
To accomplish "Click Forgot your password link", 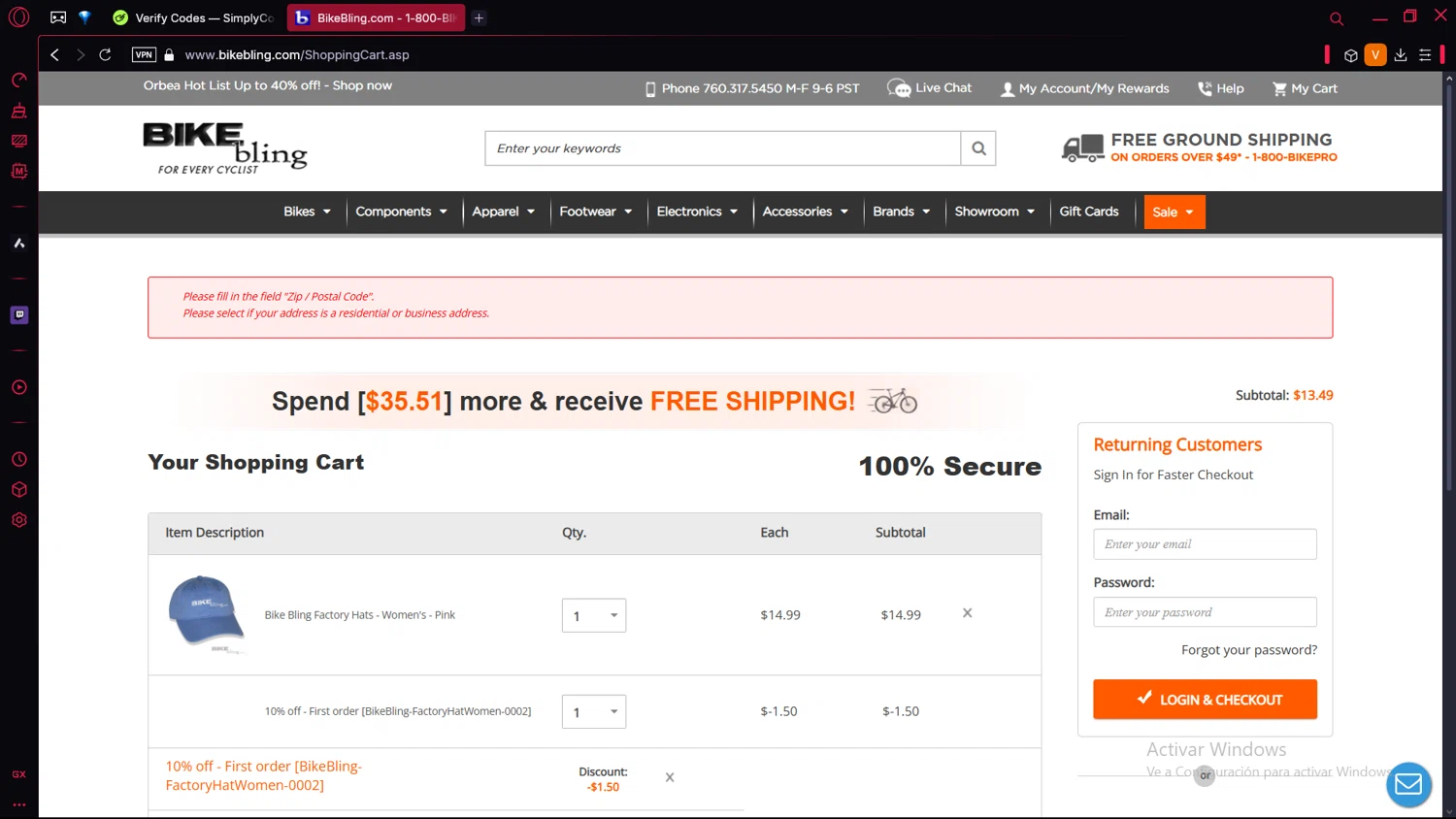I will click(1249, 650).
